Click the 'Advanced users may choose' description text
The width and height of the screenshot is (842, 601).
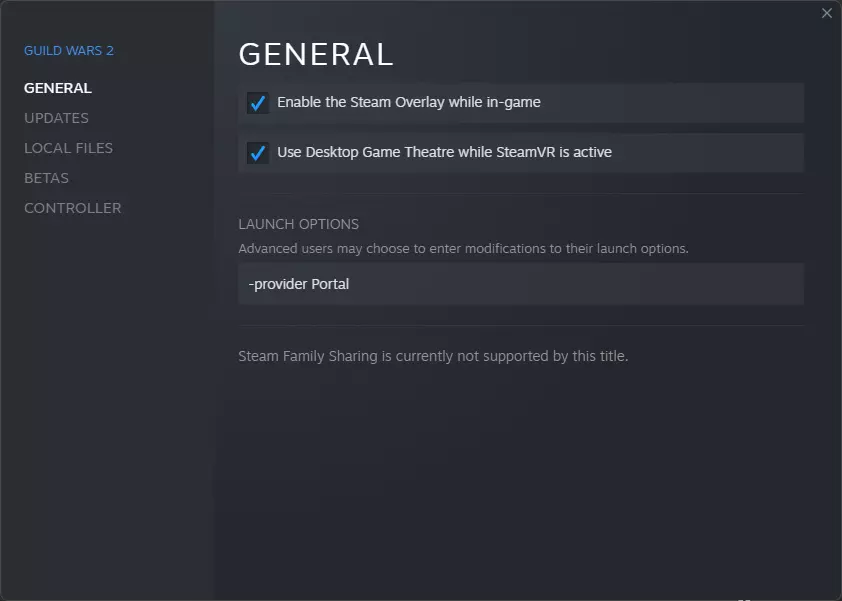[463, 248]
